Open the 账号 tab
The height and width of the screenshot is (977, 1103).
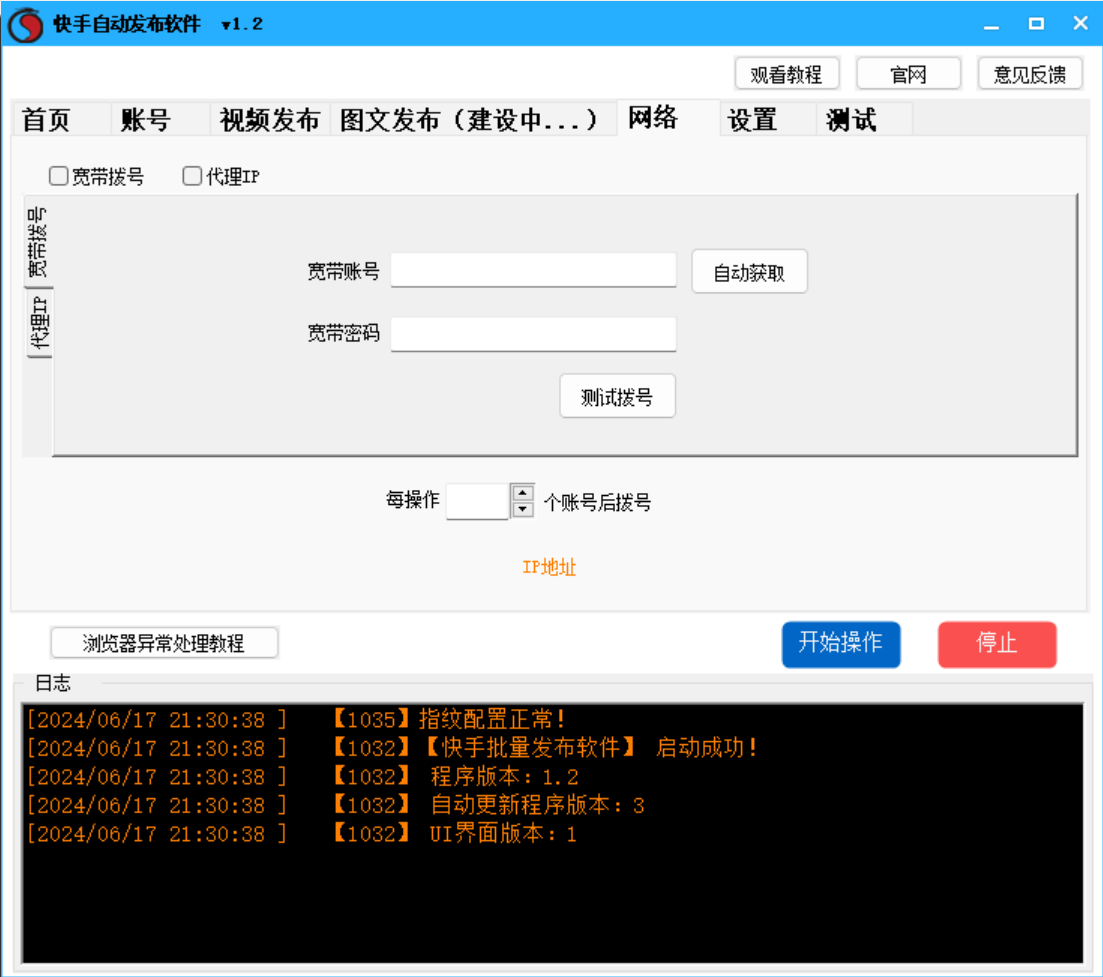click(160, 120)
